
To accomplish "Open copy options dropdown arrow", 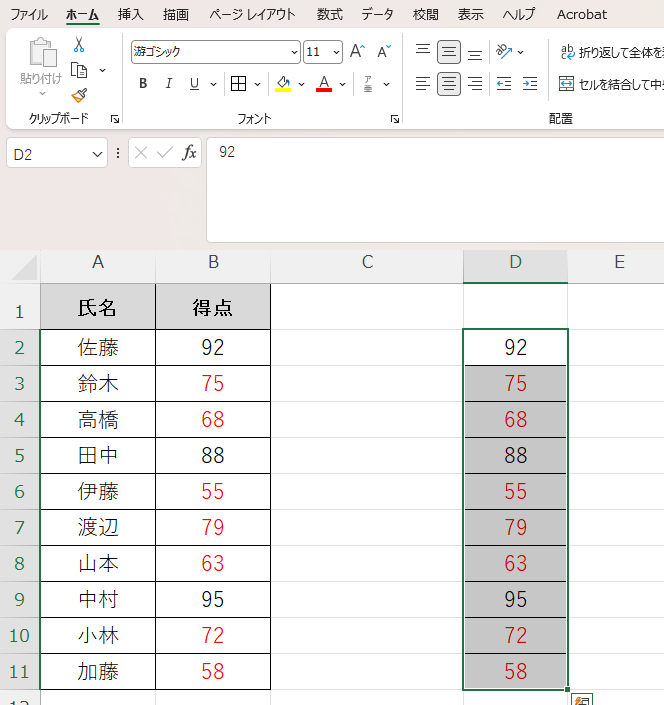I will pos(102,70).
